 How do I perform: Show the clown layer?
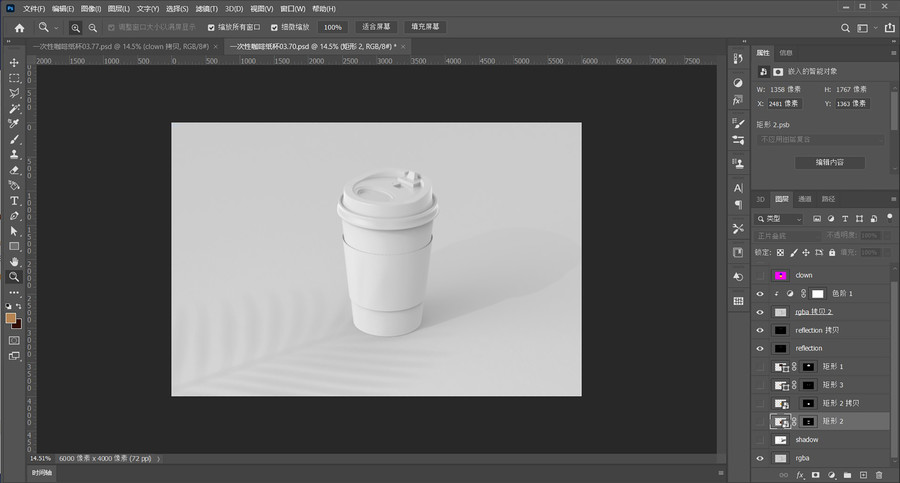point(761,275)
